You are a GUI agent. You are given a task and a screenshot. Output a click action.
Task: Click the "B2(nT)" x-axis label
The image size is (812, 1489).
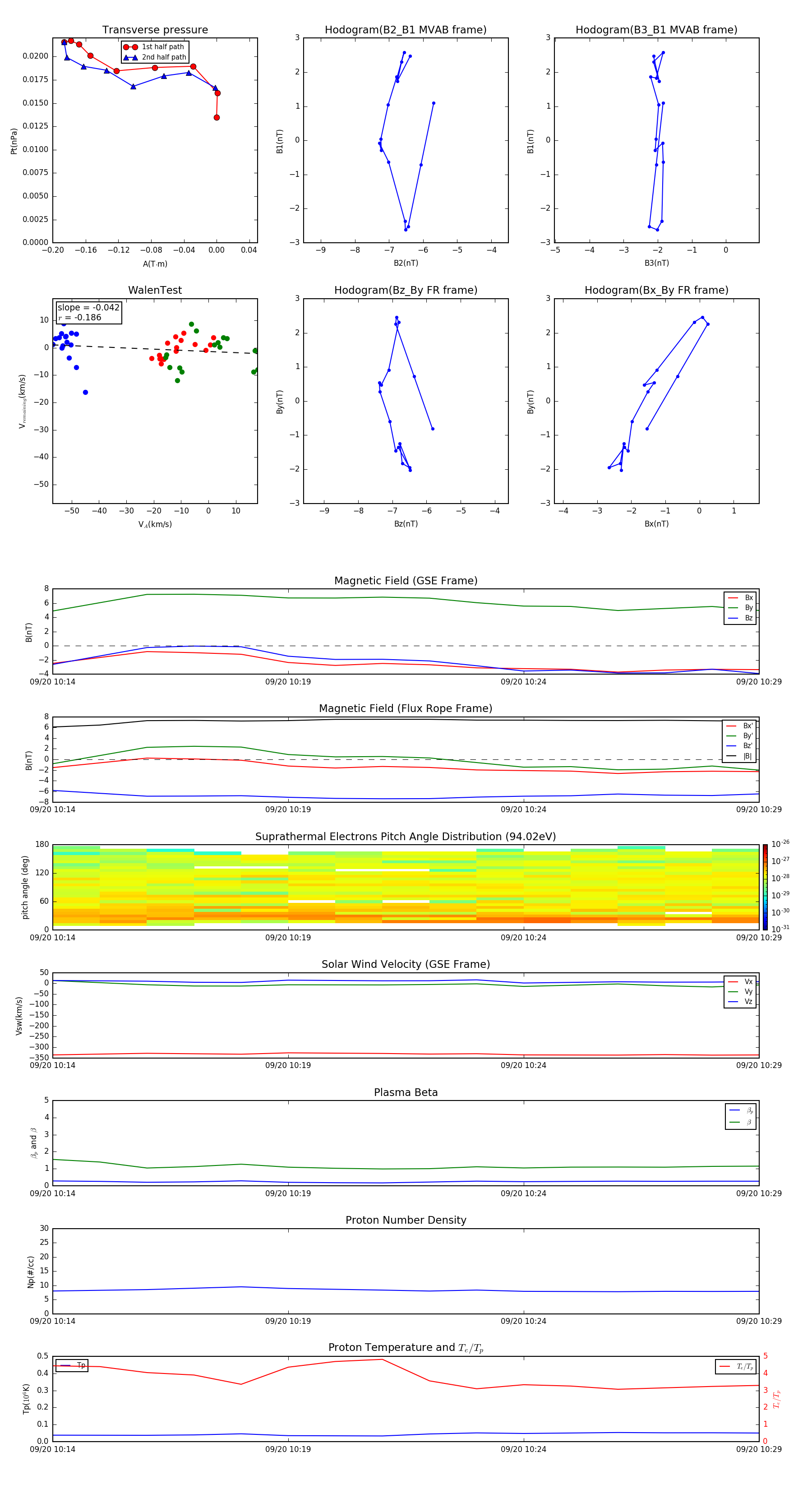(x=406, y=263)
